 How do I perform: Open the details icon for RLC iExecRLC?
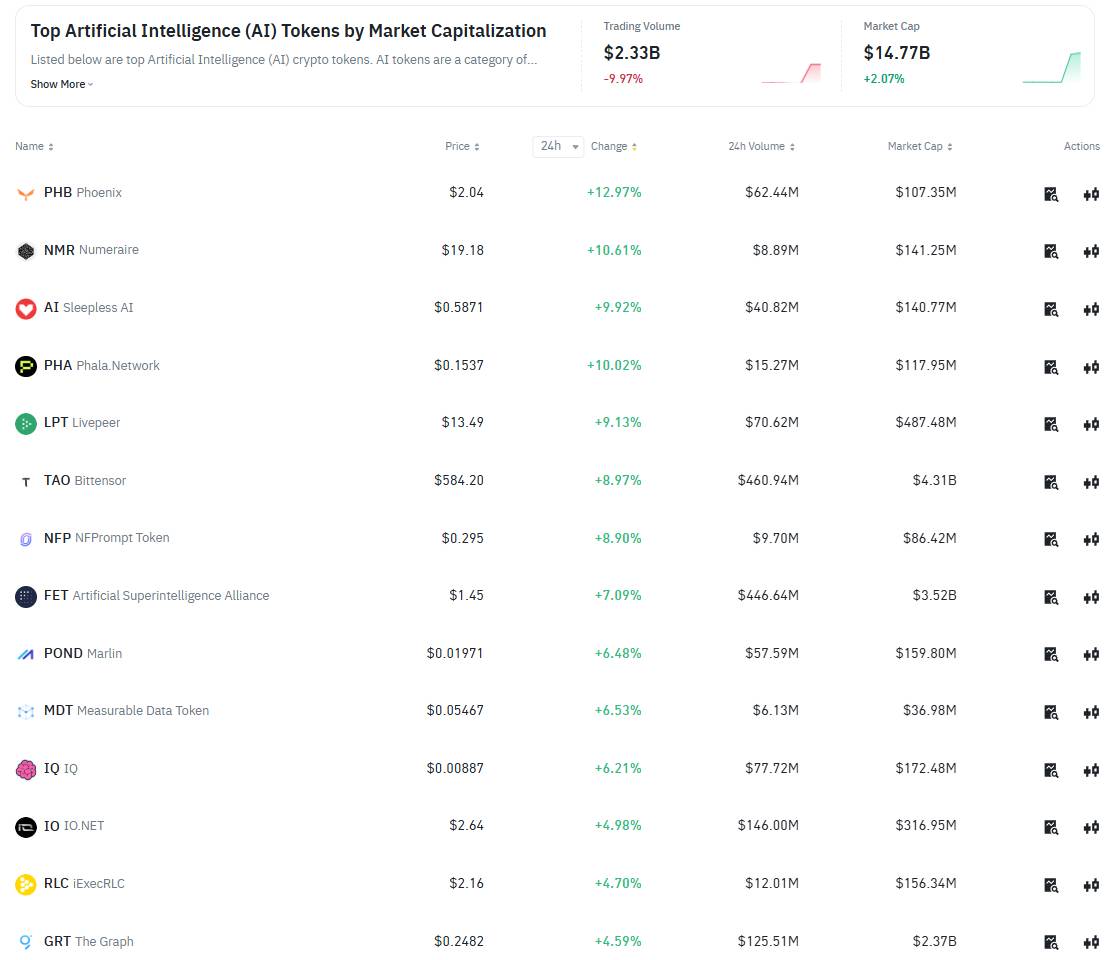click(1051, 885)
